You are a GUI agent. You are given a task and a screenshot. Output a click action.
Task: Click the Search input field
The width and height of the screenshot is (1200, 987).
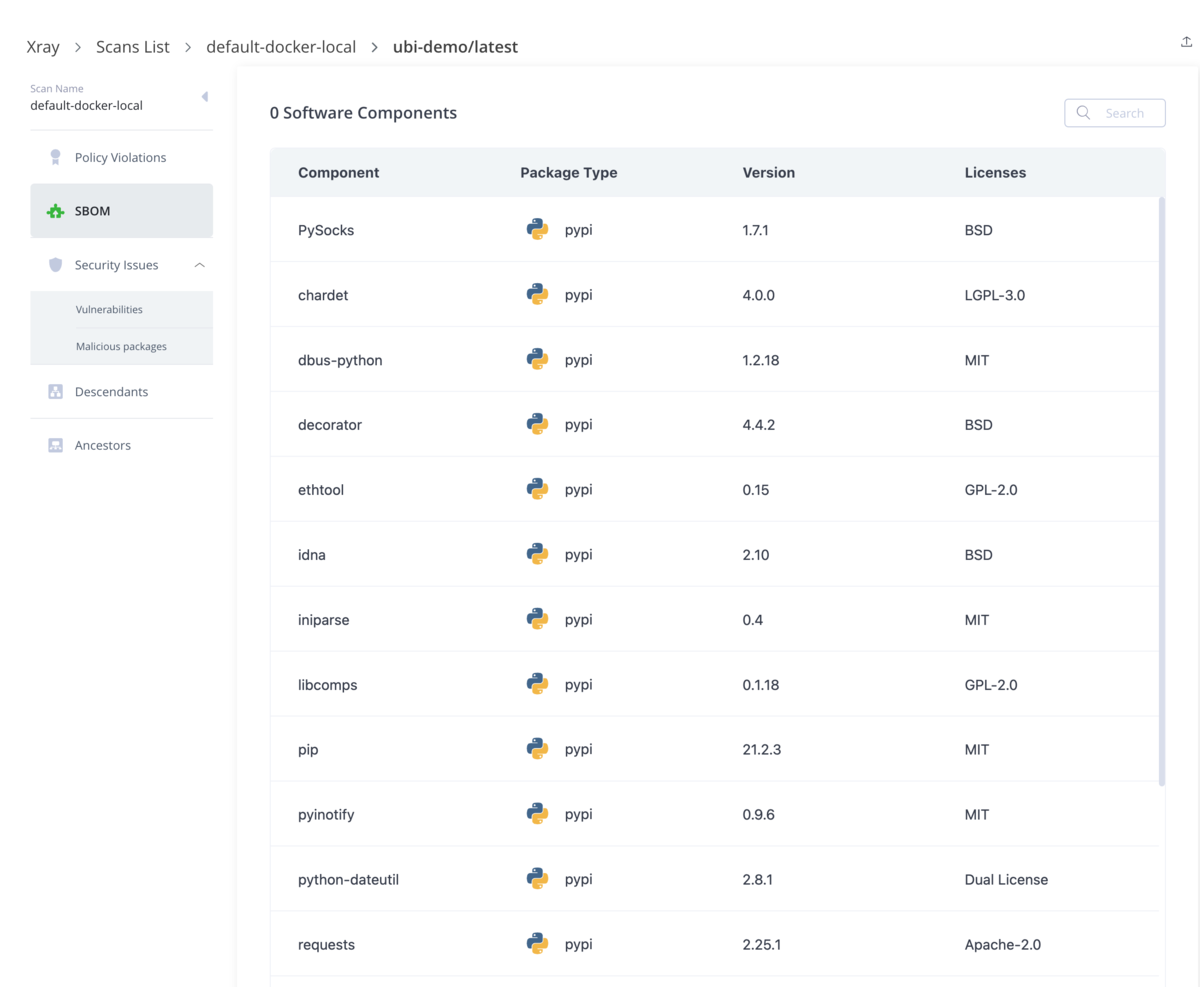[1115, 113]
